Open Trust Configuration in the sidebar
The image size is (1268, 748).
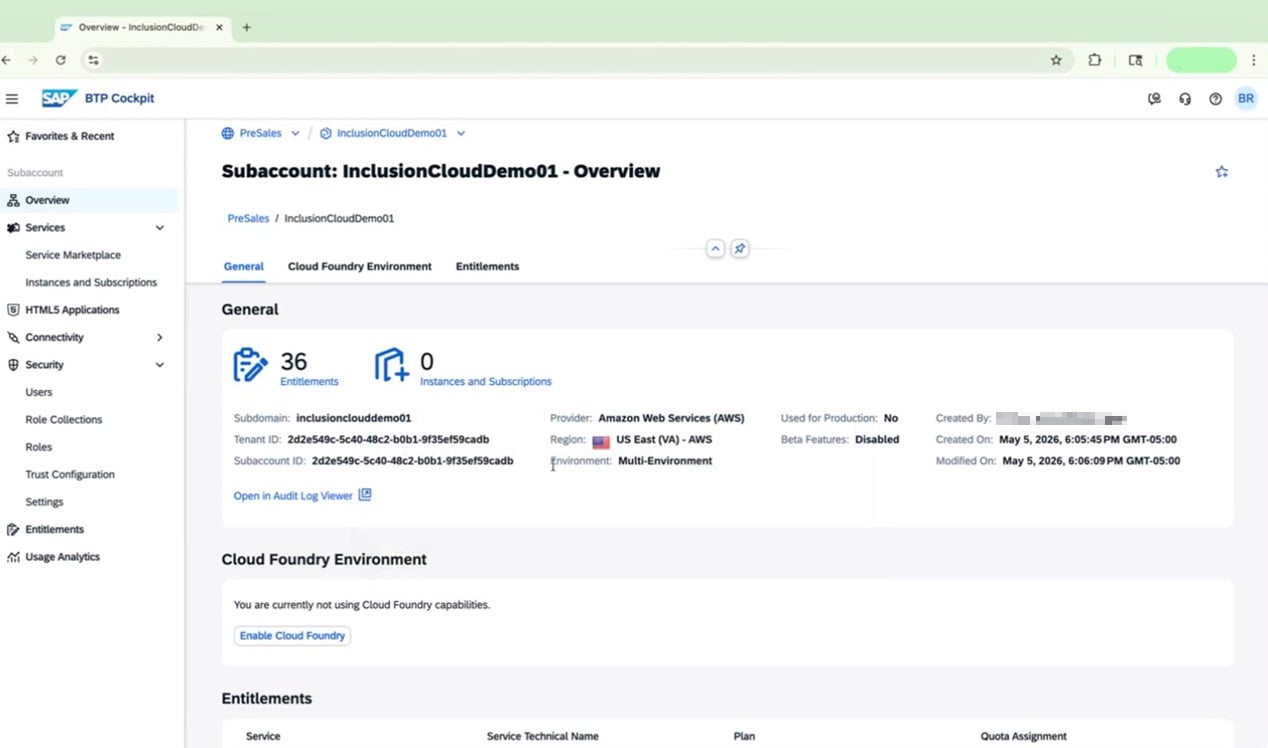click(70, 475)
